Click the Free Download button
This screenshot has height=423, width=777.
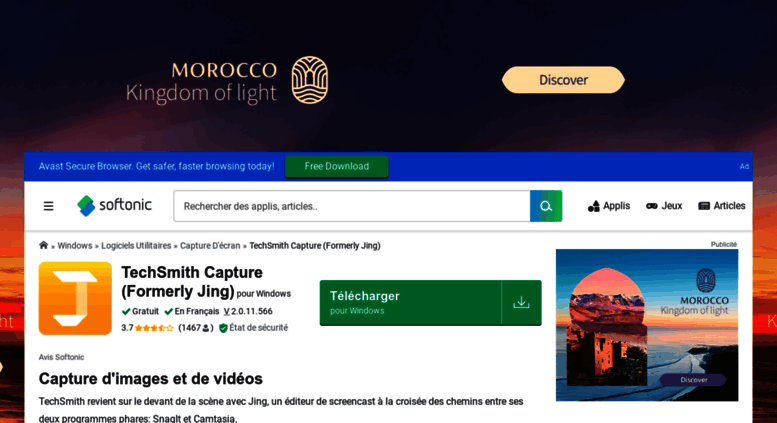coord(336,166)
